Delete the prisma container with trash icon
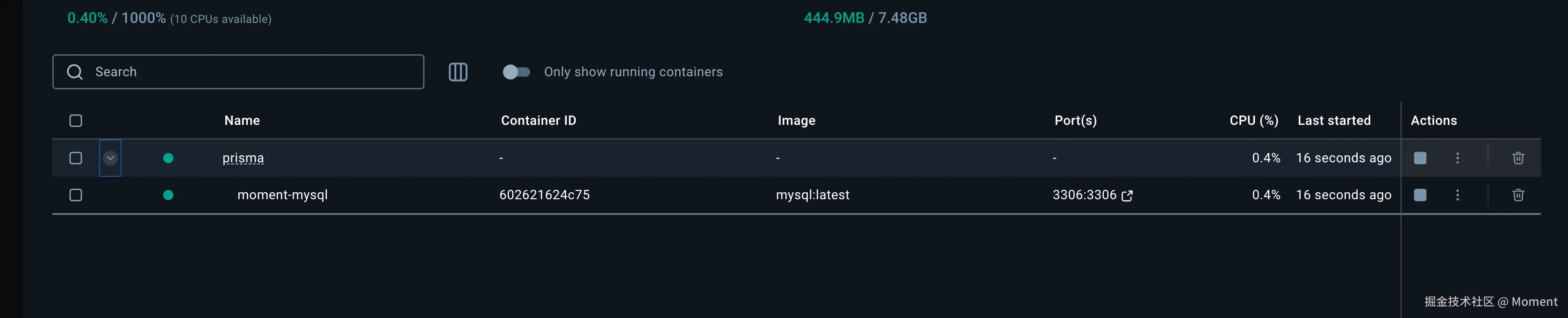Screen dimensions: 1568x318 coord(1518,158)
